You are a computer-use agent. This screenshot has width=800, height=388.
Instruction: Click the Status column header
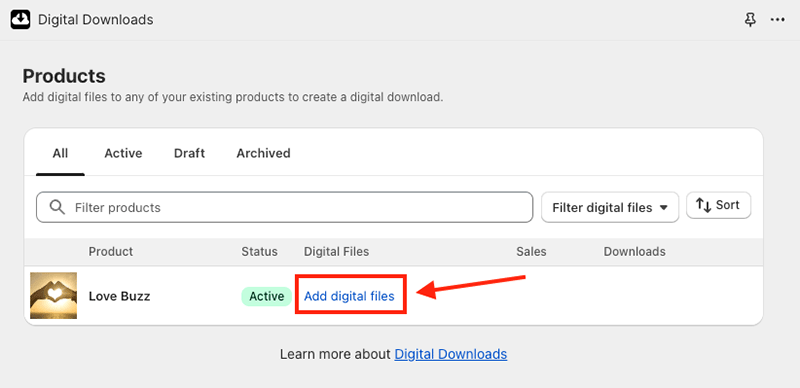point(259,252)
